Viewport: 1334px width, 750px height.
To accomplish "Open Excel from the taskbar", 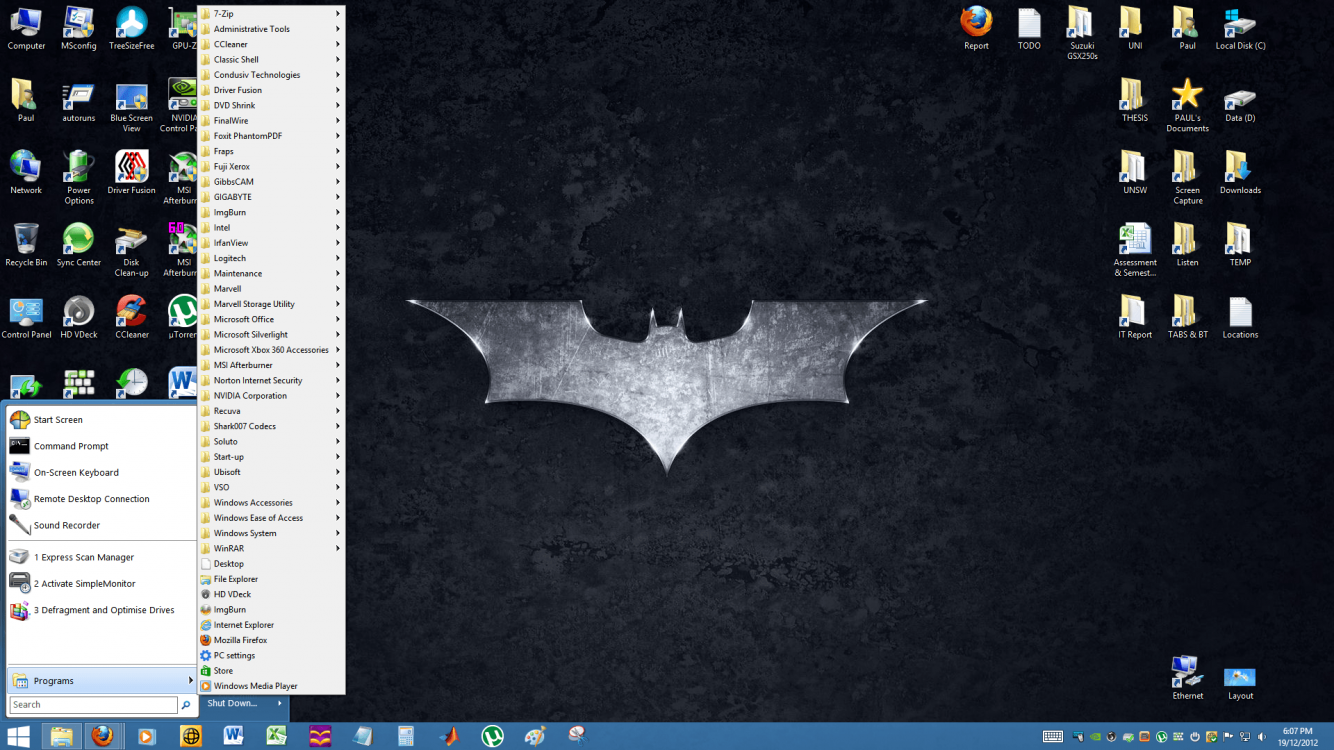I will [276, 736].
